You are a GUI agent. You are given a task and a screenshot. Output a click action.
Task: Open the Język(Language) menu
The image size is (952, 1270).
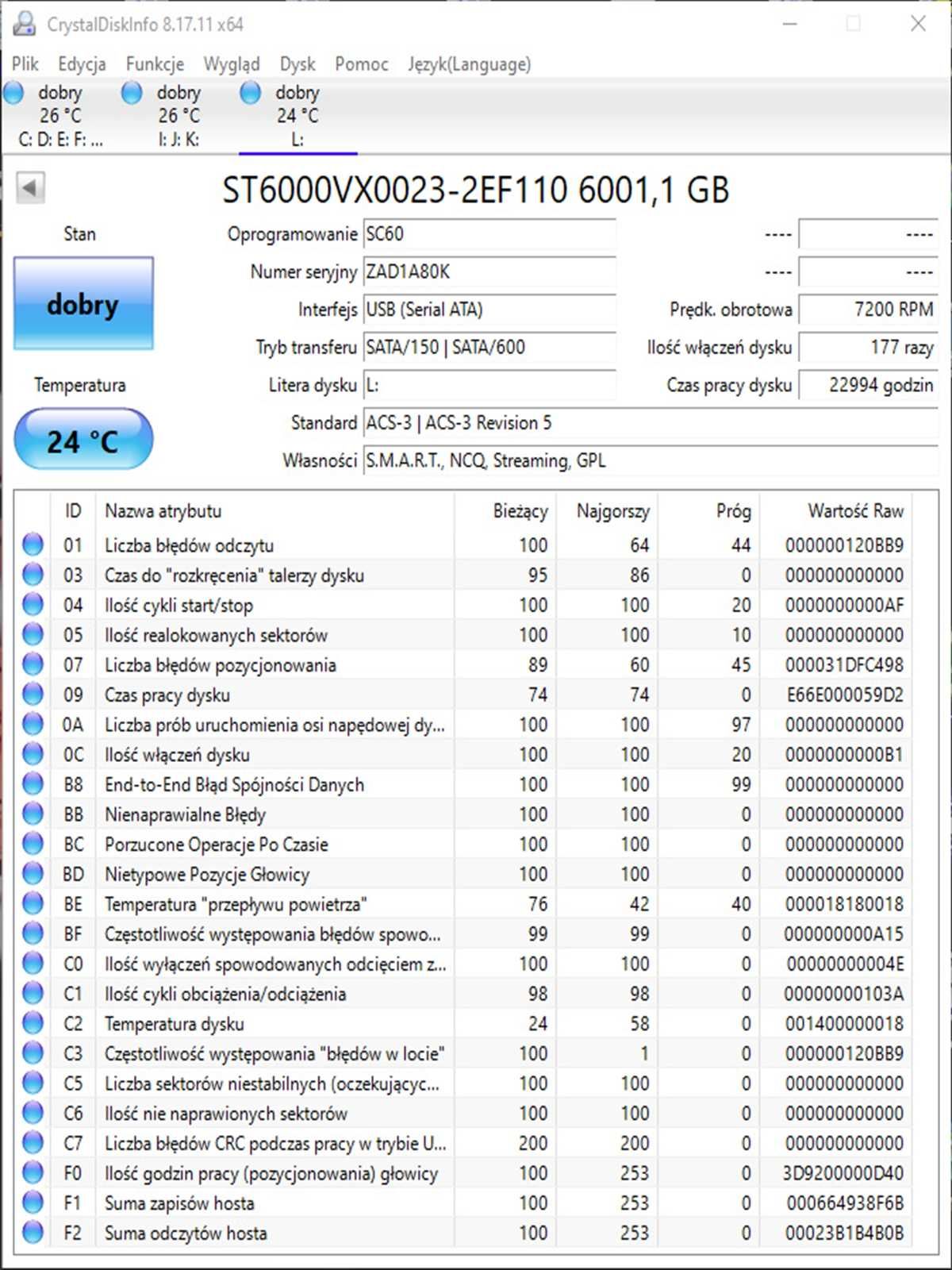pyautogui.click(x=470, y=63)
